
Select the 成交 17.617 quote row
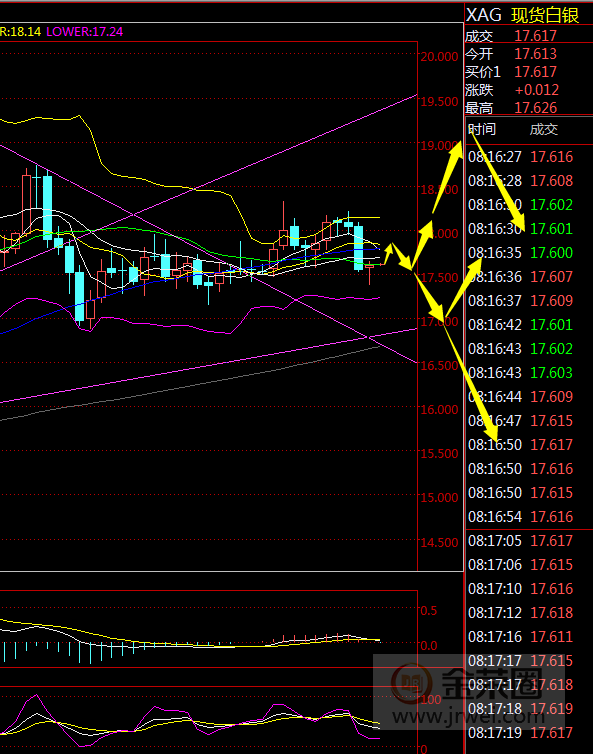pos(529,36)
